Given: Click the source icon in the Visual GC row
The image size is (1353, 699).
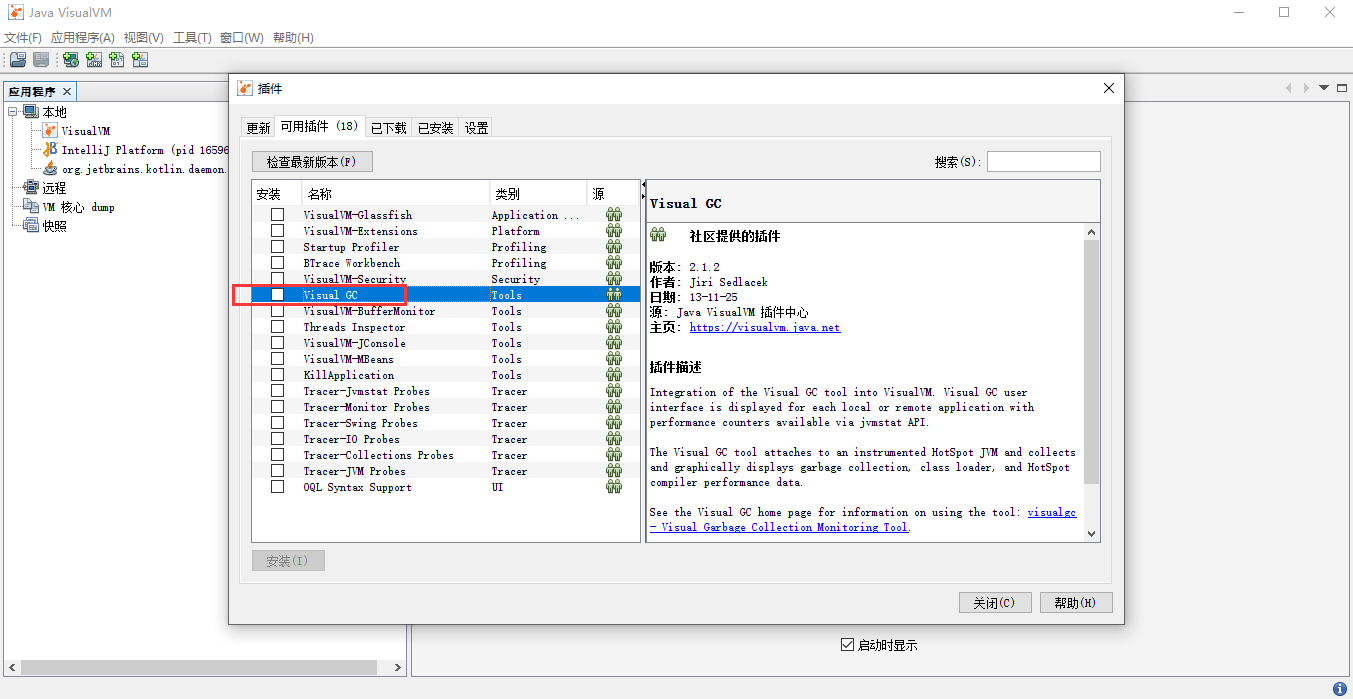Looking at the screenshot, I should click(x=614, y=295).
